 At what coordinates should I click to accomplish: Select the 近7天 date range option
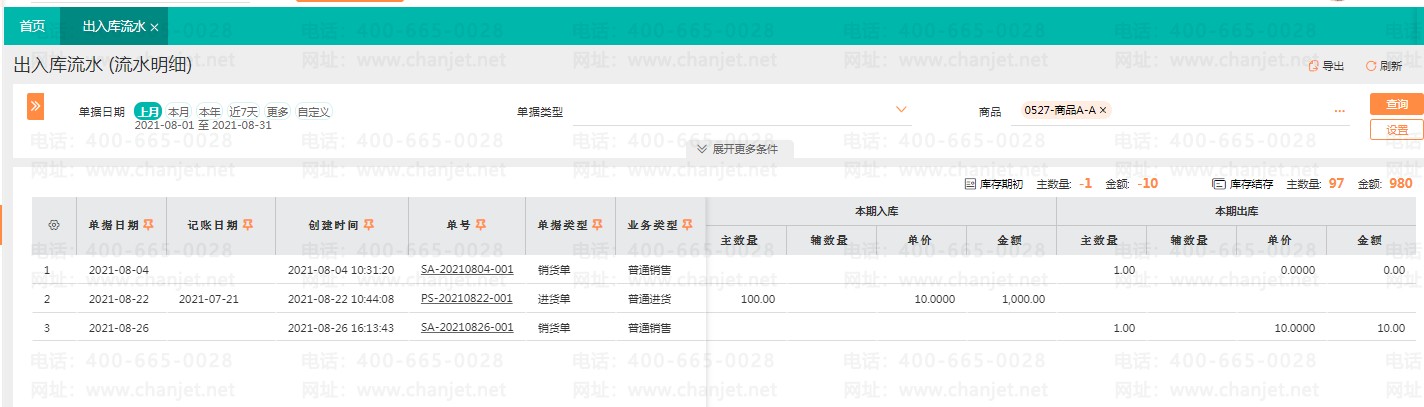pos(243,112)
